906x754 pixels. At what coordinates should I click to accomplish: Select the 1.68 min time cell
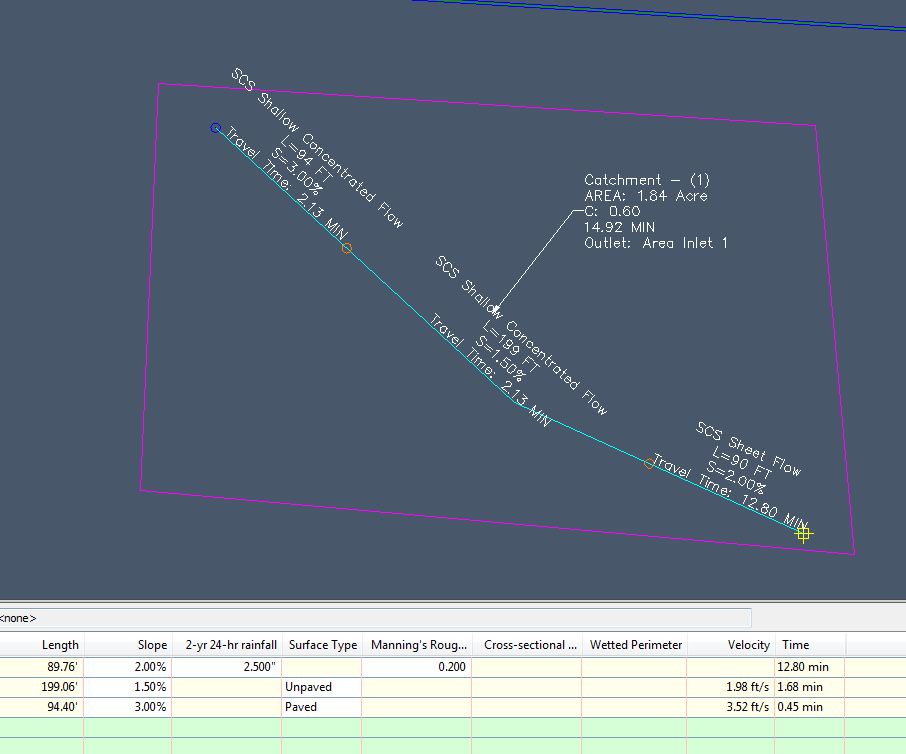point(810,687)
